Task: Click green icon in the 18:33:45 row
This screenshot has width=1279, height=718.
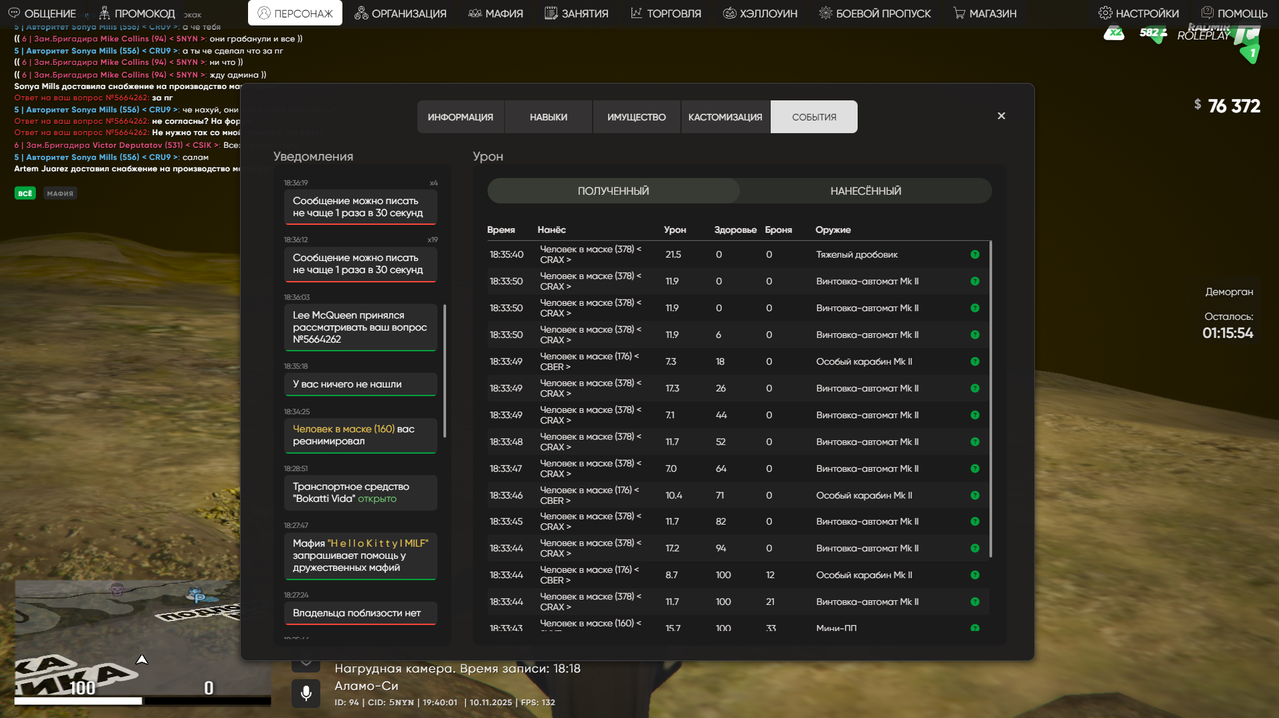Action: click(975, 522)
